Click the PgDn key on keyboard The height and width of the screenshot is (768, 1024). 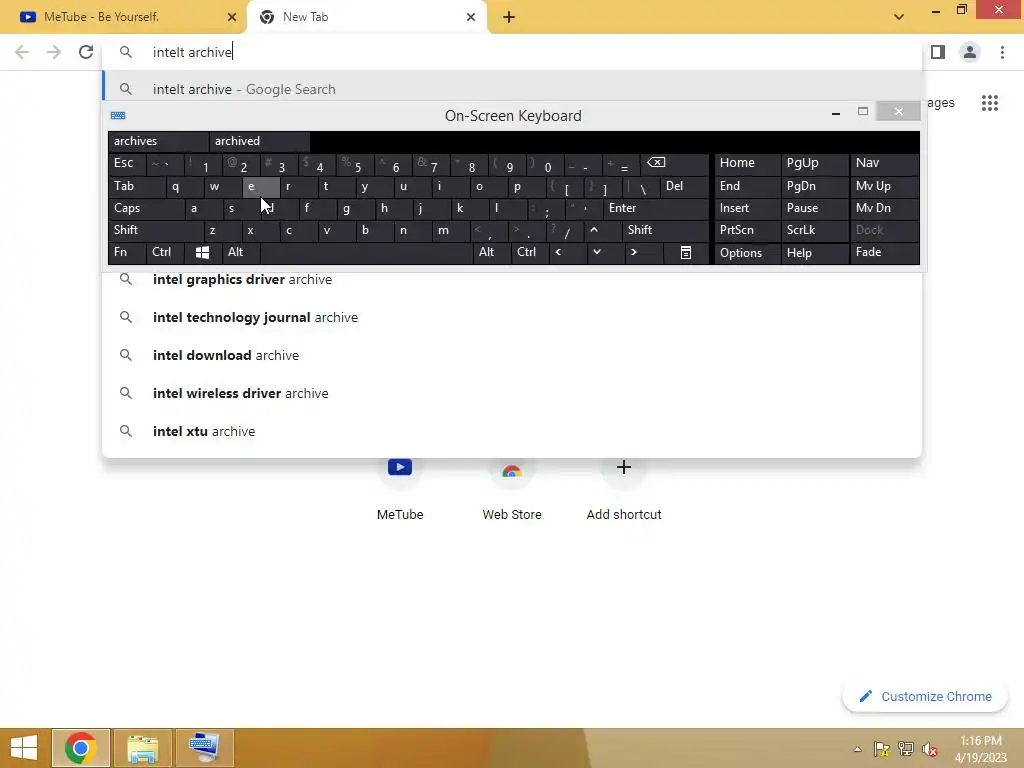814,187
